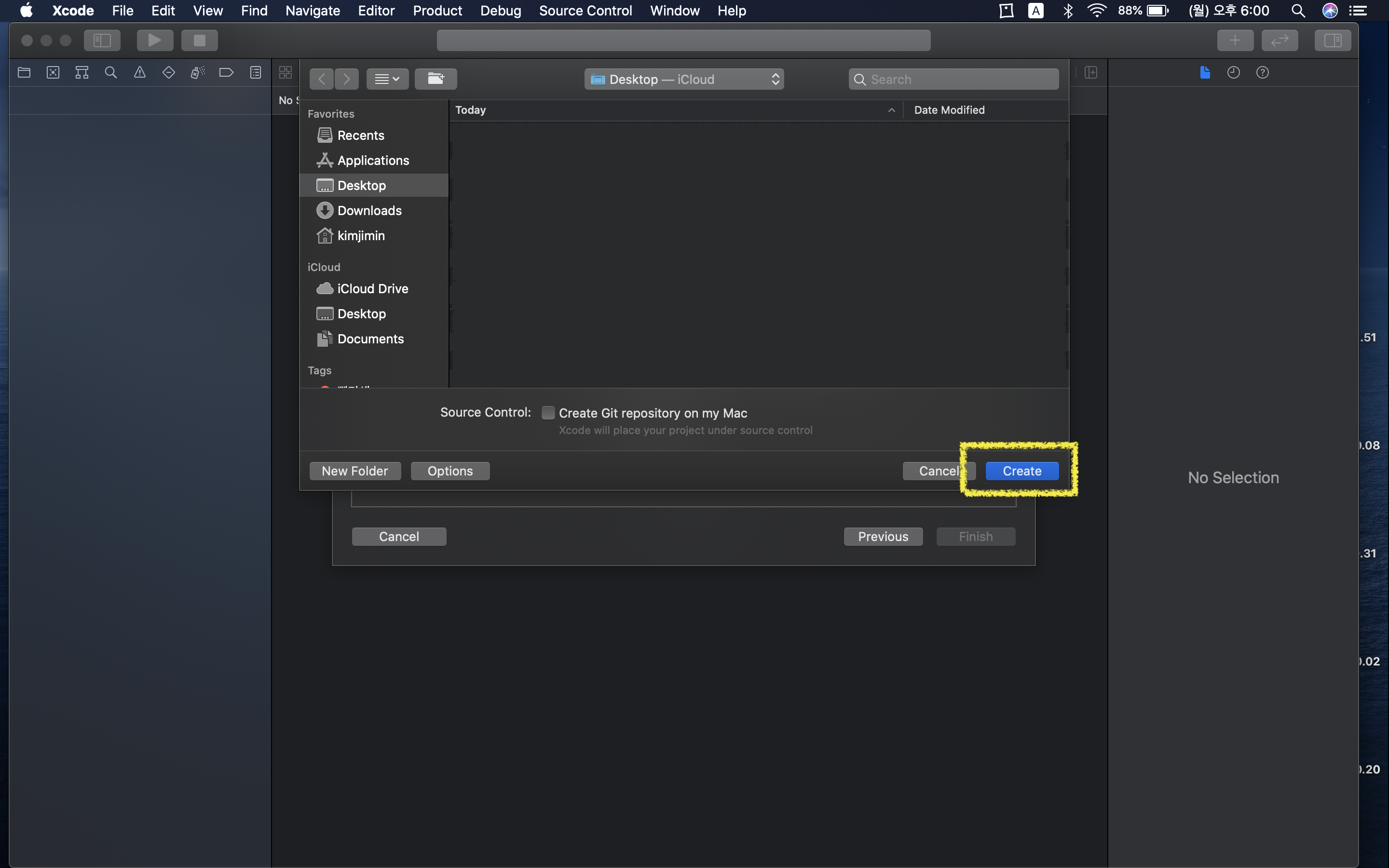This screenshot has width=1389, height=868.
Task: Toggle the sort direction arrow
Action: [891, 110]
